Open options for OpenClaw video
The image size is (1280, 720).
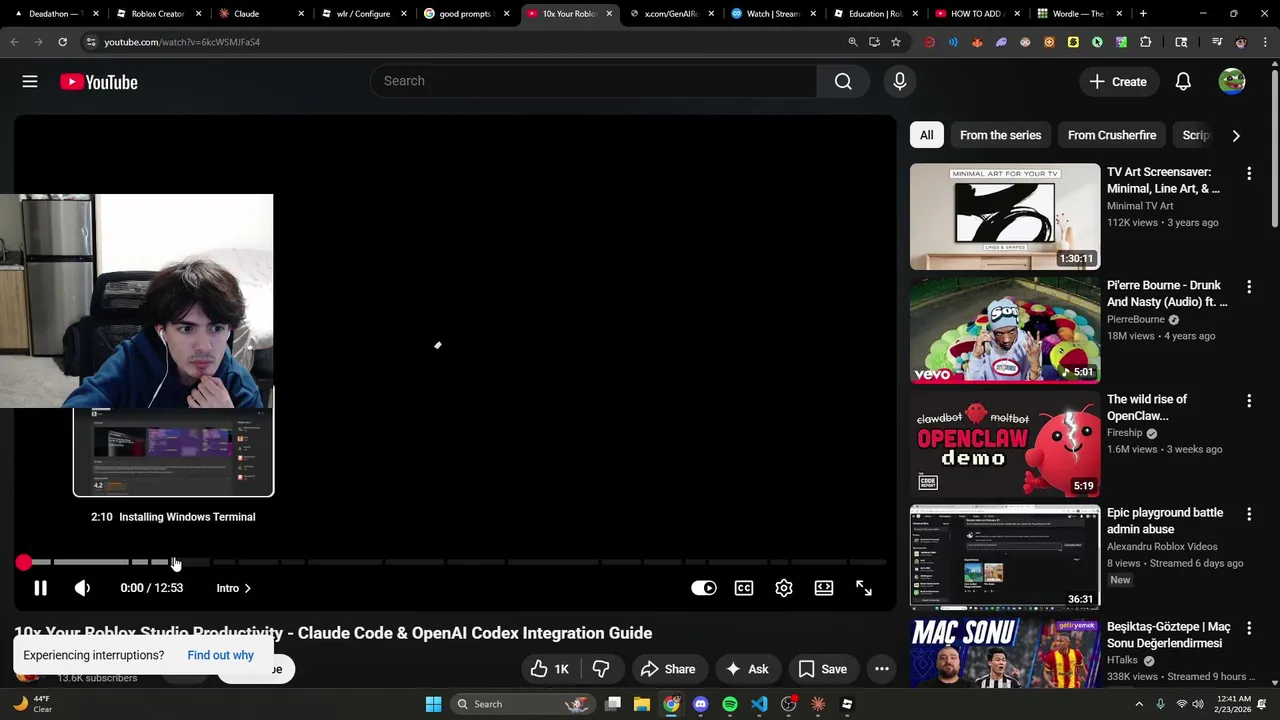tap(1248, 401)
